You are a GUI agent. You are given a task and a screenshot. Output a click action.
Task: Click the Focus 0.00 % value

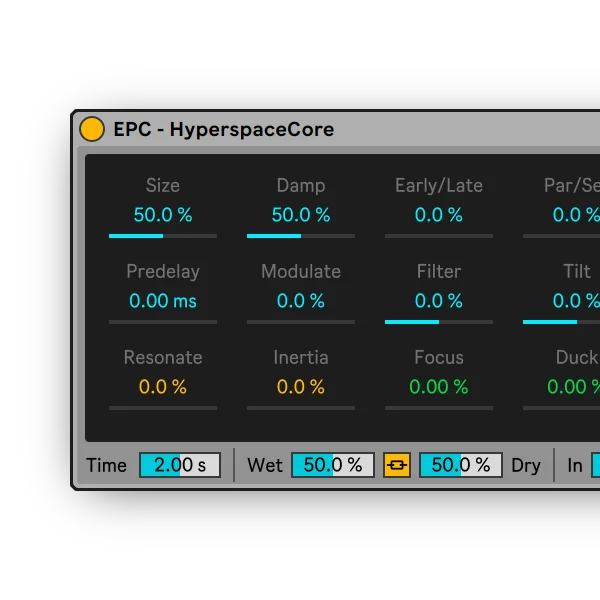click(439, 387)
